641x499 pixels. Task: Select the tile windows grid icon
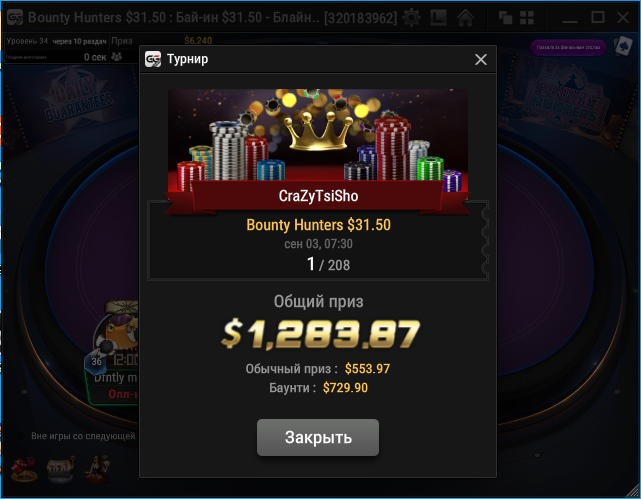tap(527, 18)
